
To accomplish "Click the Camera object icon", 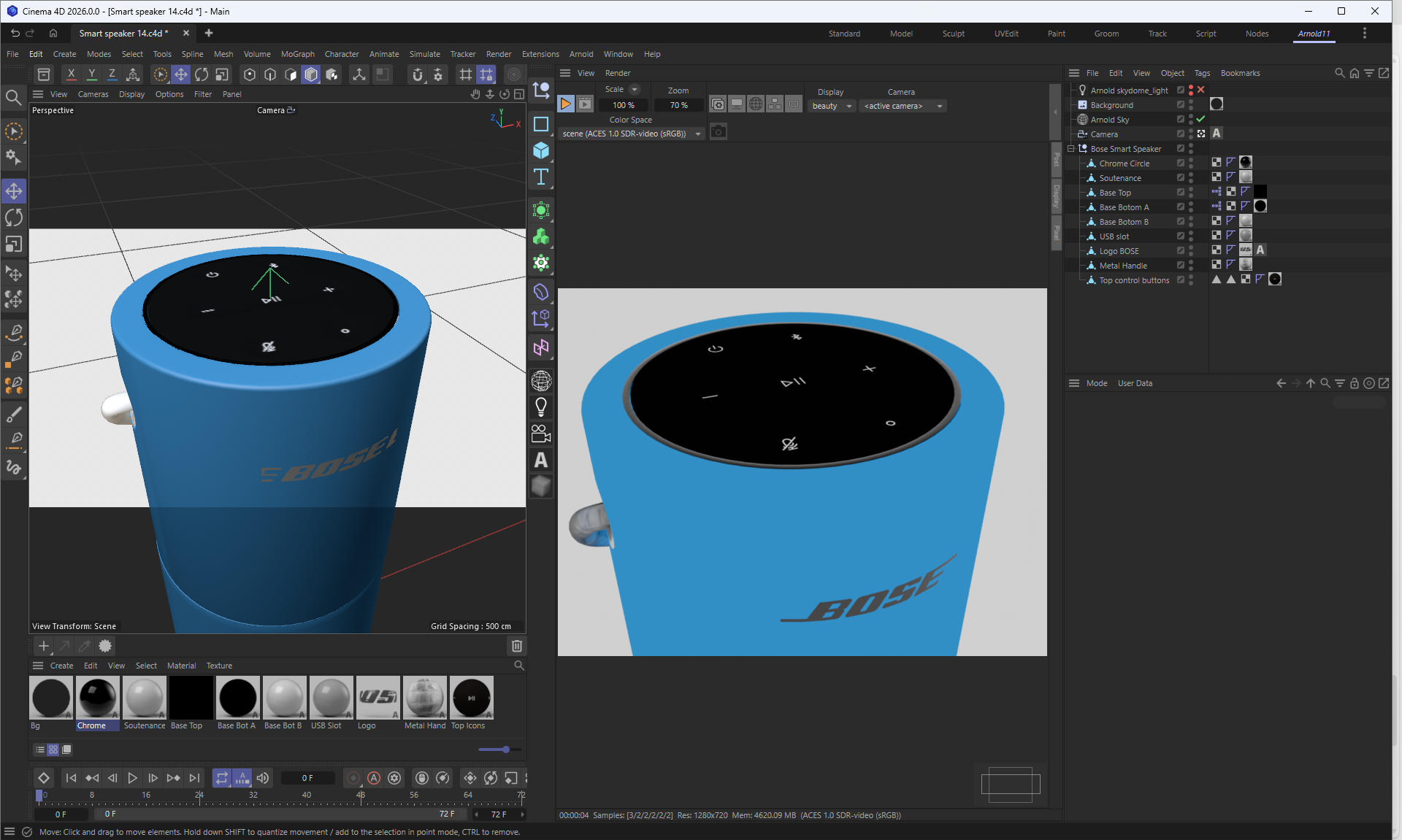I will point(541,434).
